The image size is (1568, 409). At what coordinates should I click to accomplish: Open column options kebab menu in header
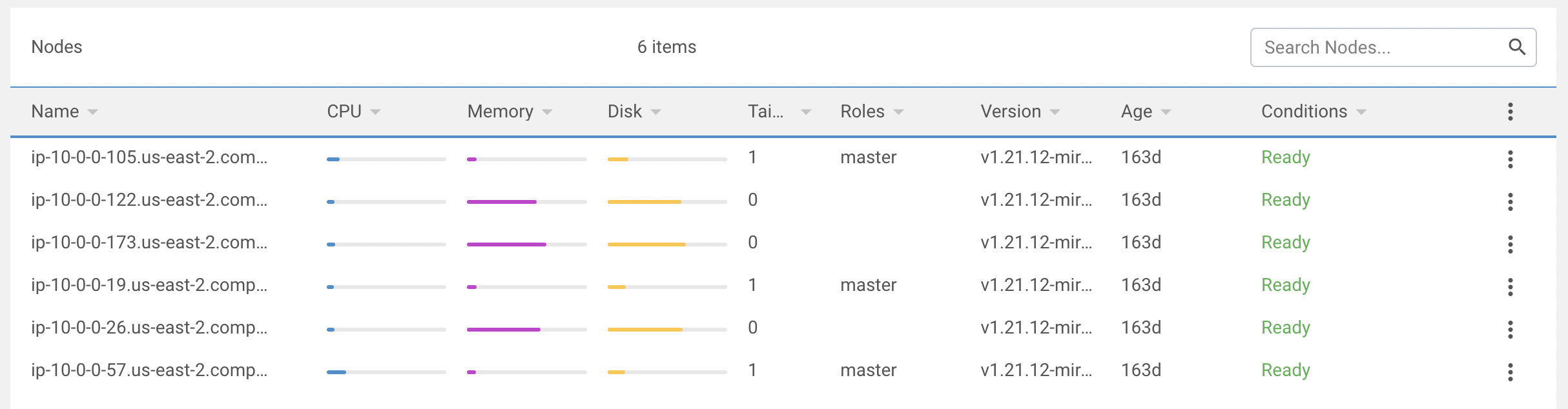click(x=1510, y=112)
